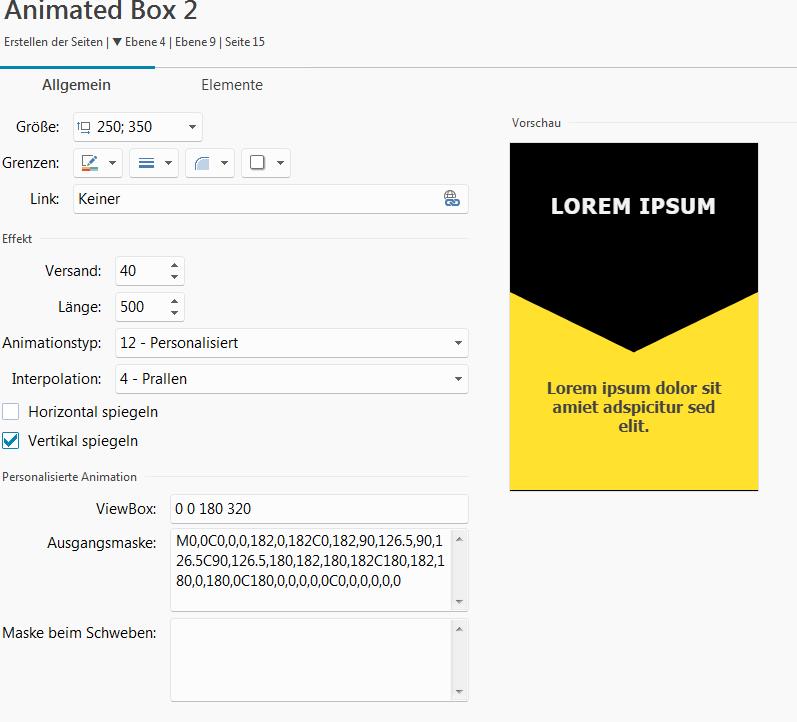The width and height of the screenshot is (797, 722).
Task: Expand the Größe 250; 350 dropdown arrow
Action: coord(192,127)
